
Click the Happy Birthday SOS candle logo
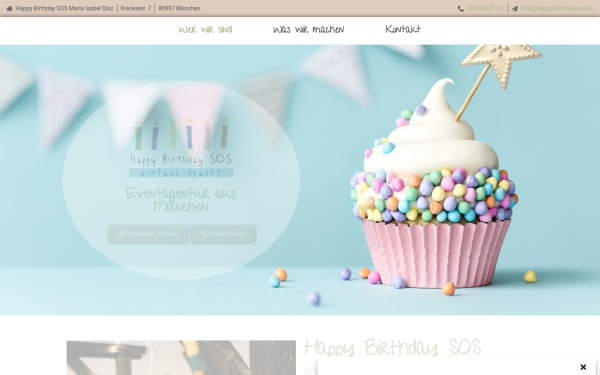pos(181,147)
